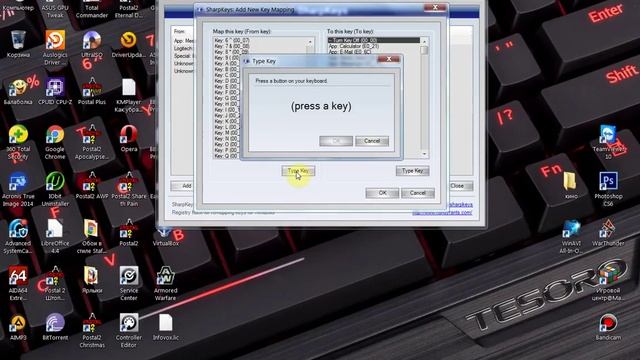Select 'App: E-Mail' in To key list
Screen dimensions: 640x360
[x=373, y=52]
